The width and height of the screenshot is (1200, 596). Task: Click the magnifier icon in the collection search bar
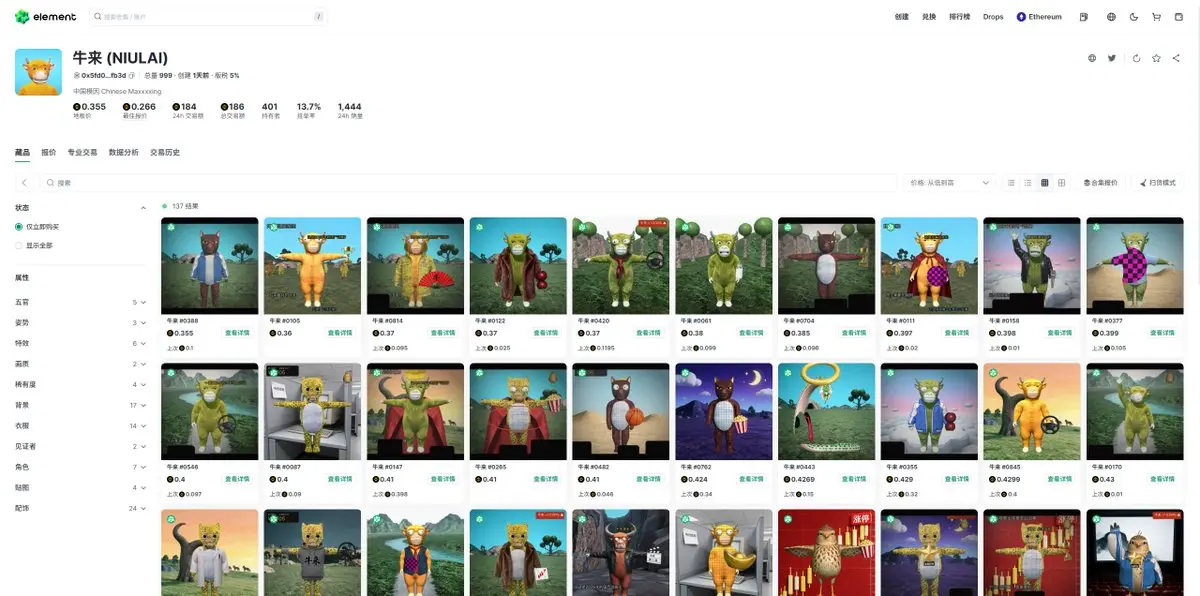point(50,183)
